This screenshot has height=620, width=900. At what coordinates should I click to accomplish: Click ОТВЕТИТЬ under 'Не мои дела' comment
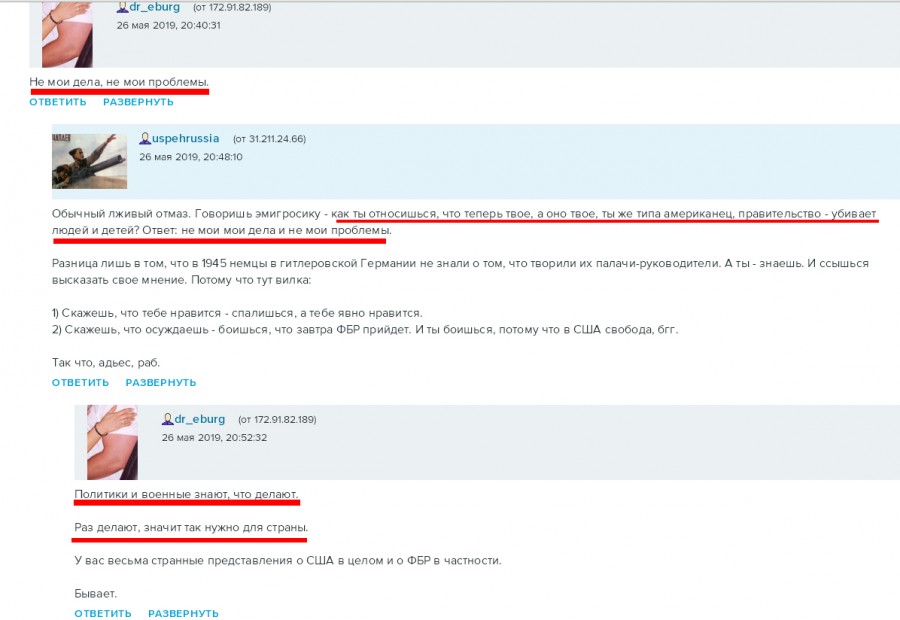58,102
